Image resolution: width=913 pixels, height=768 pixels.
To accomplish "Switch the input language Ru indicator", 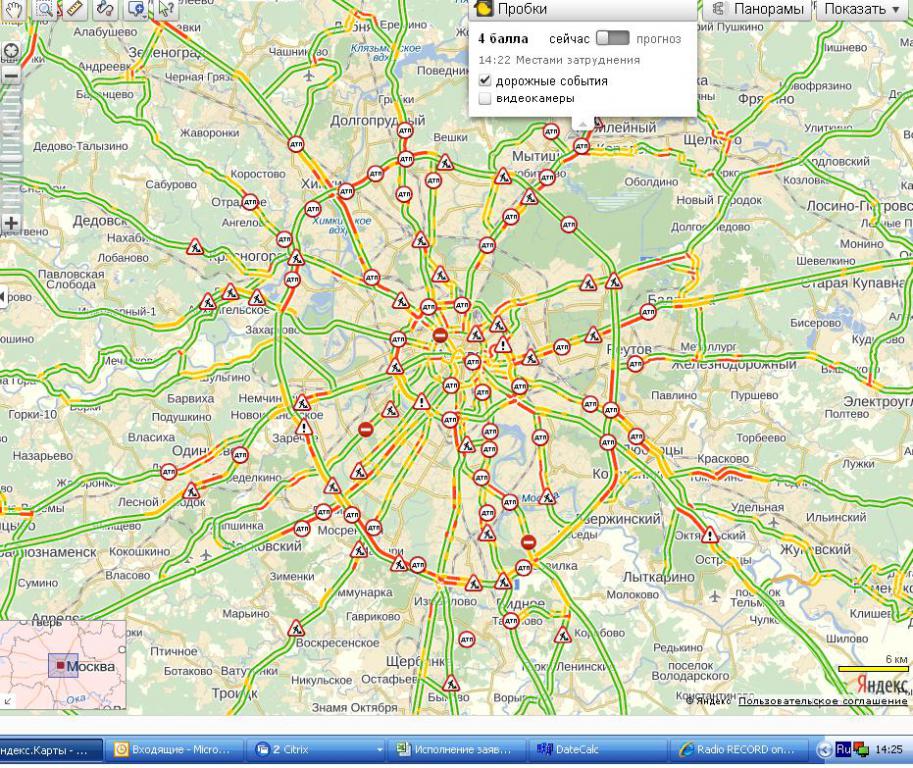I will click(x=843, y=749).
